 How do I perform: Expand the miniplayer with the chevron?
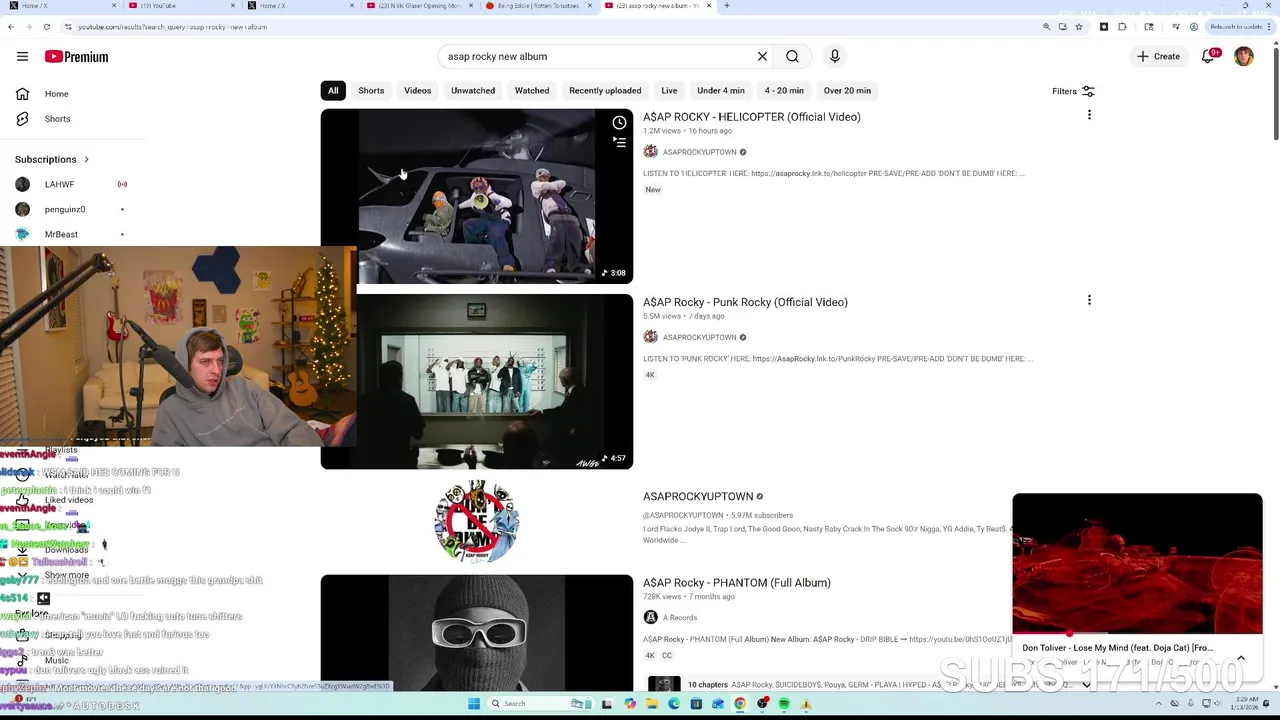(1241, 658)
